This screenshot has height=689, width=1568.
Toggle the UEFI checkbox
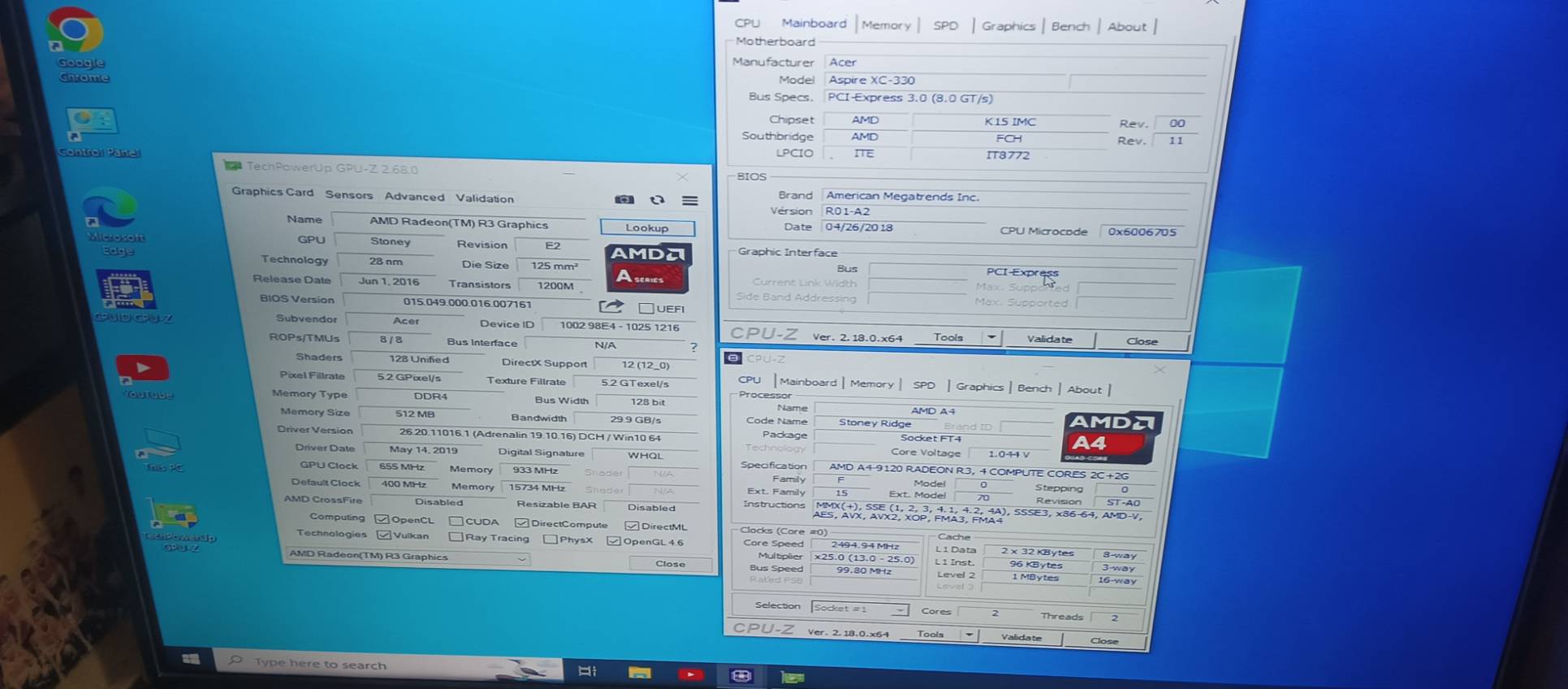tap(646, 309)
